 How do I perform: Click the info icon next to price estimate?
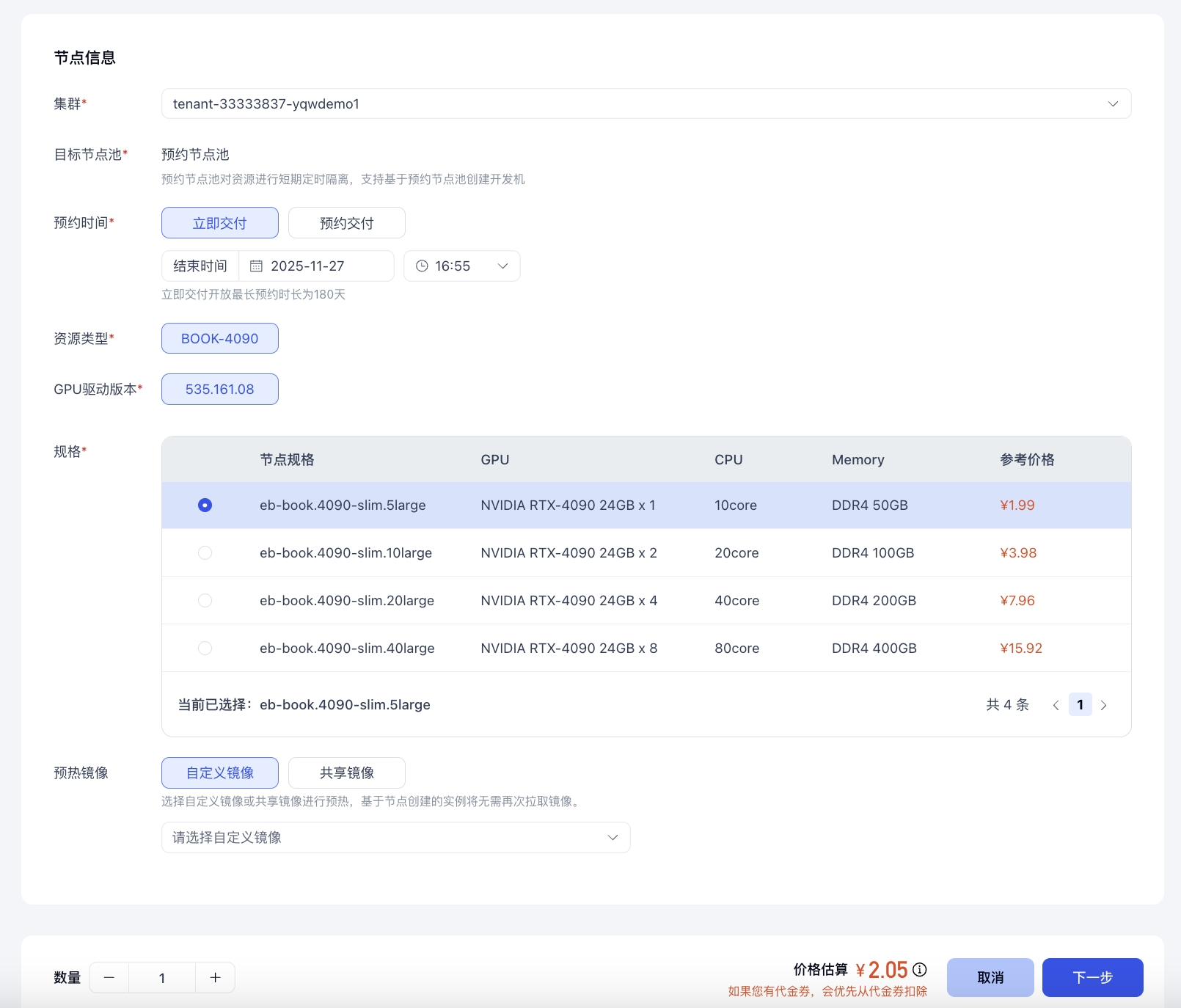[x=920, y=970]
